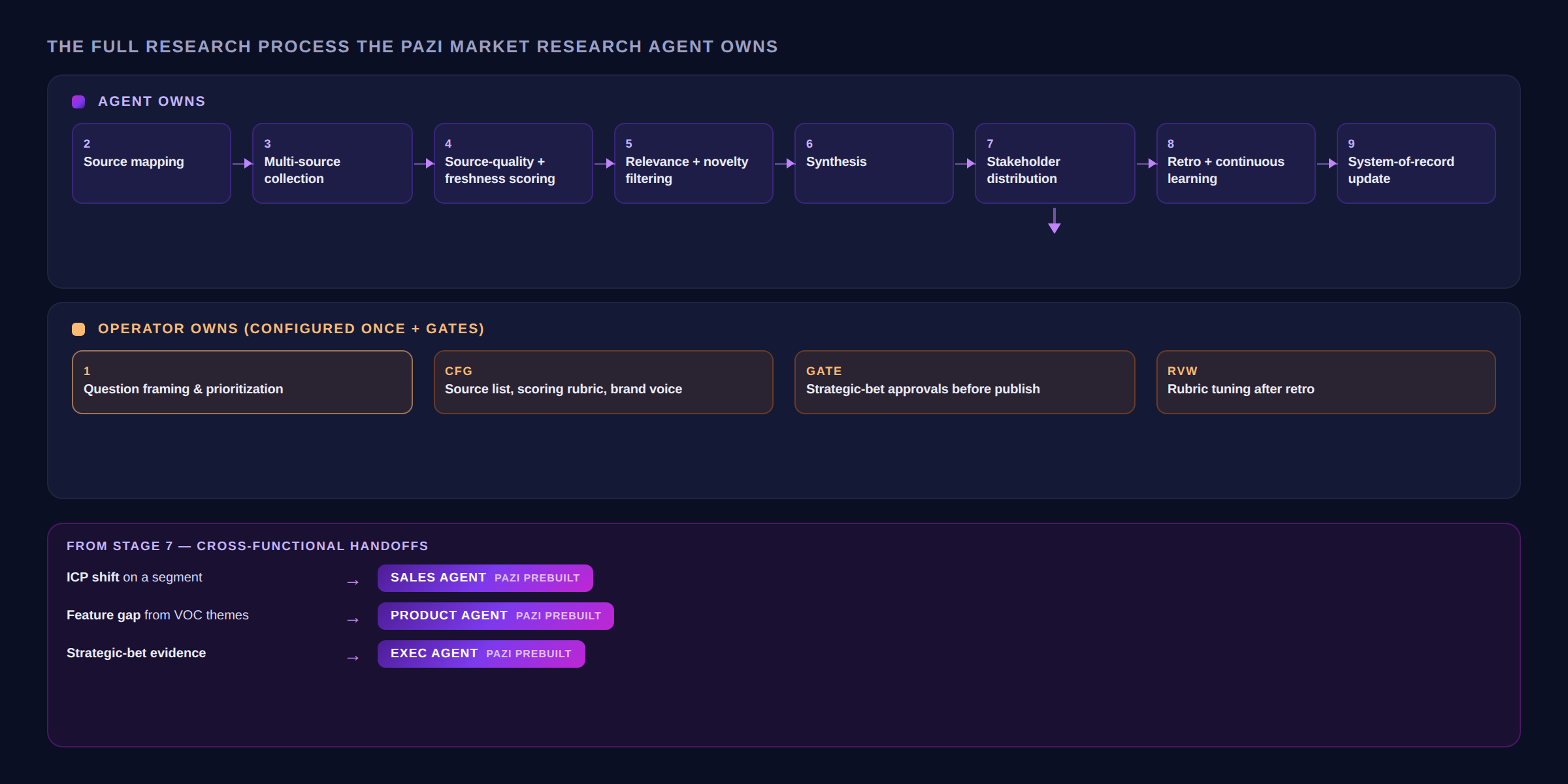Click the Question framing & prioritization card
Image resolution: width=1568 pixels, height=784 pixels.
point(242,382)
